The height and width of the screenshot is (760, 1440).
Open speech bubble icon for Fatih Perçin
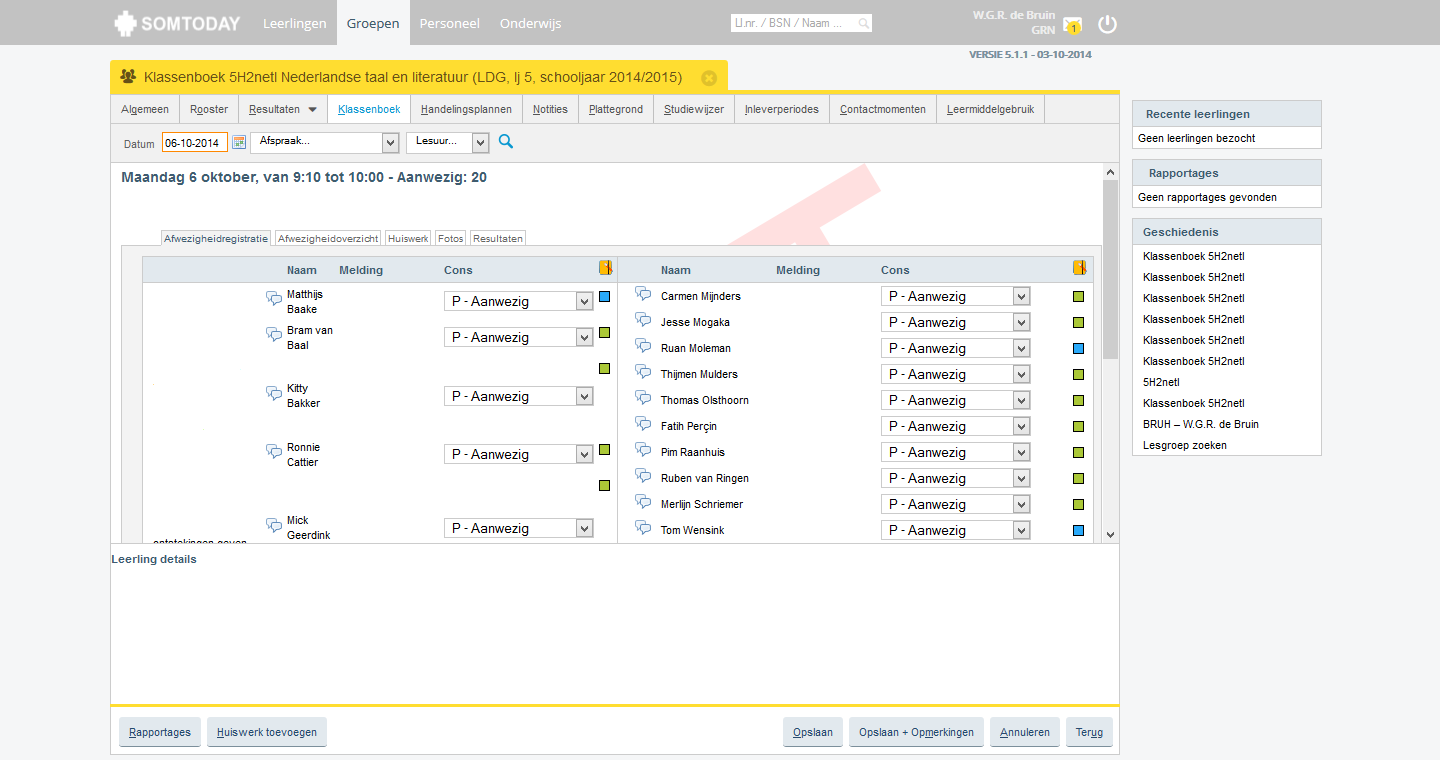[x=643, y=424]
